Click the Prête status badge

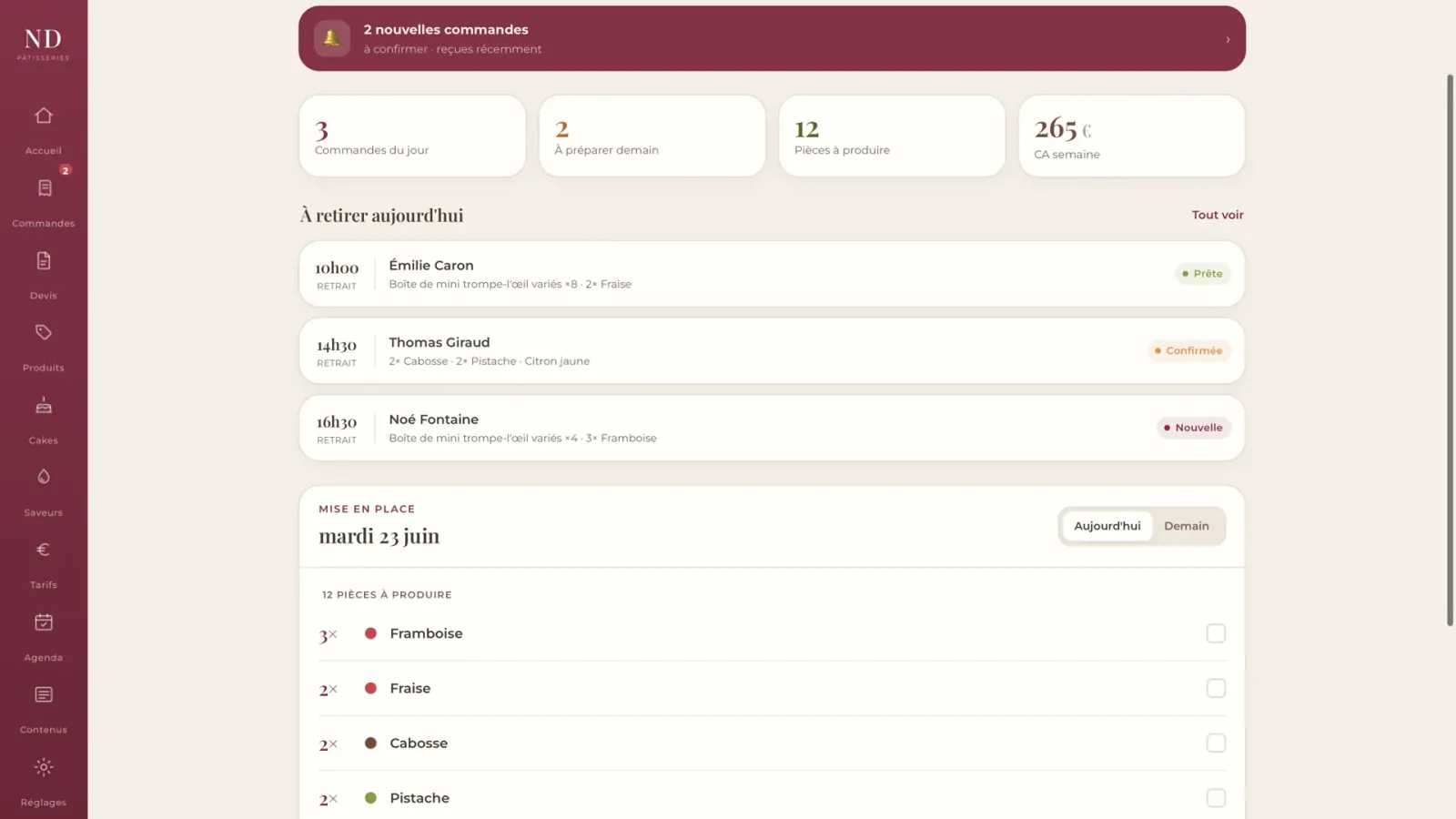click(x=1202, y=274)
